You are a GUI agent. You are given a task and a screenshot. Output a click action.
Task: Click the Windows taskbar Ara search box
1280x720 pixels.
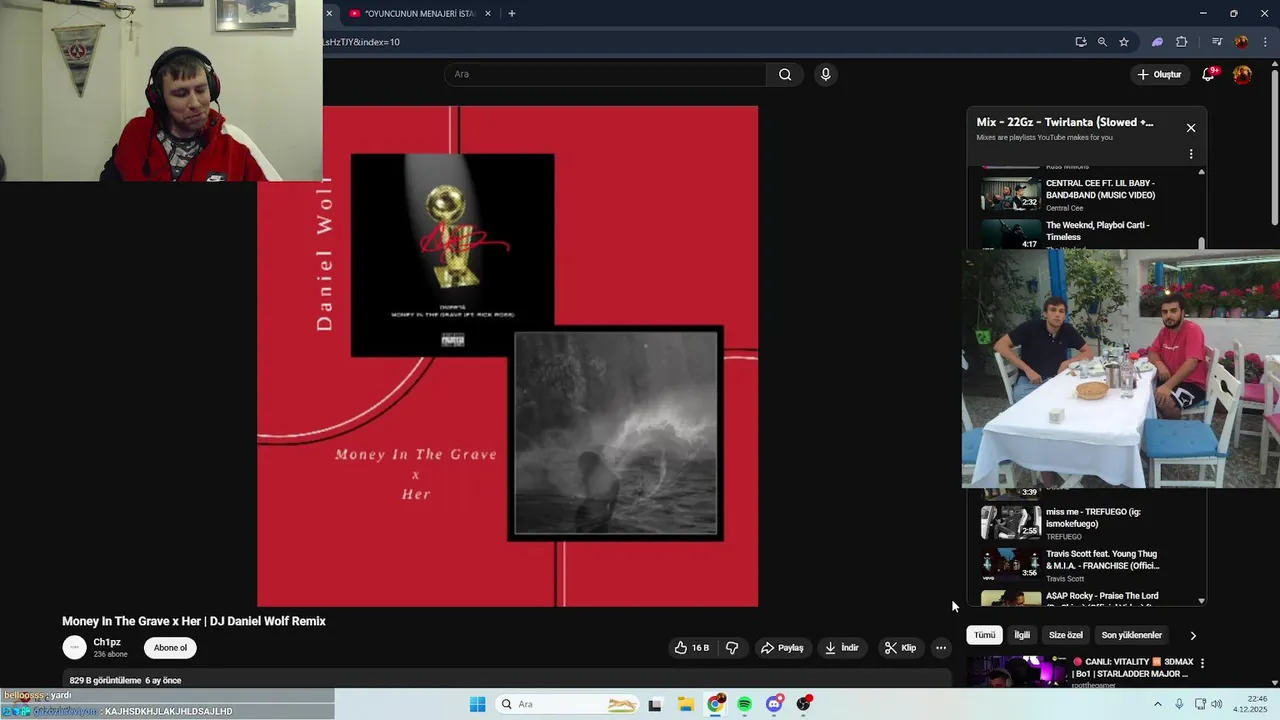point(567,704)
